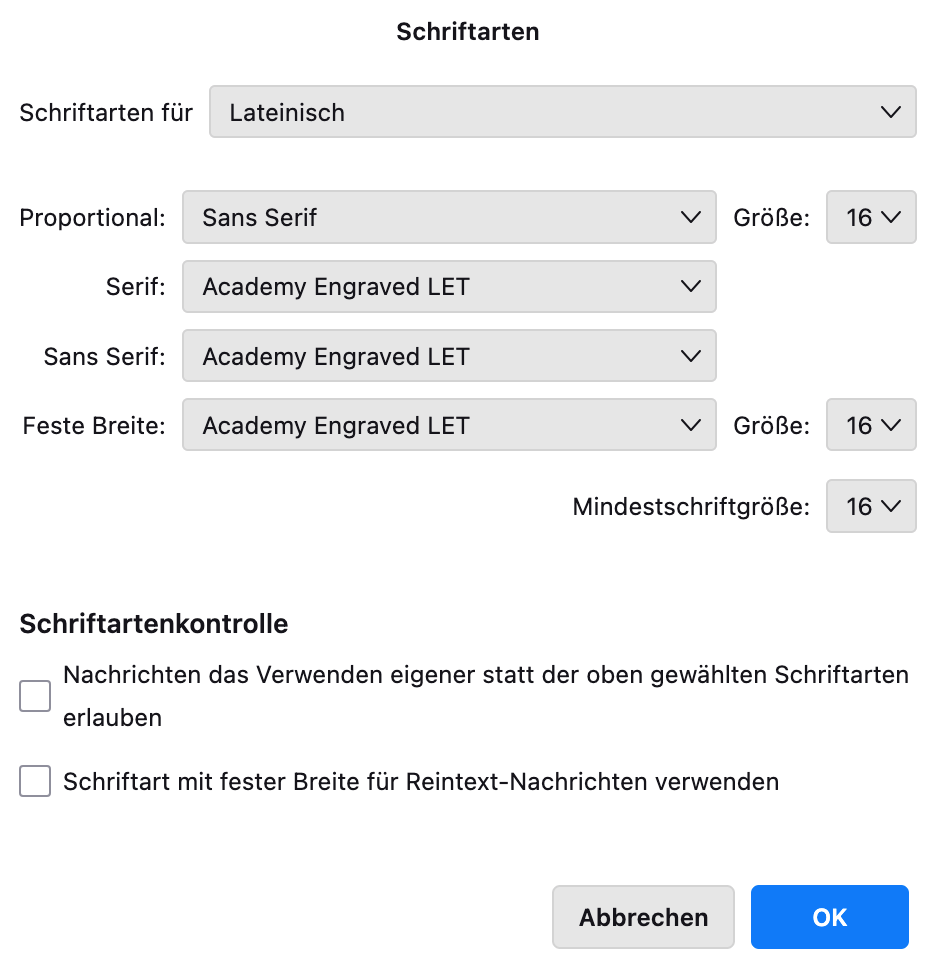This screenshot has height=978, width=938.
Task: Open the Schriftarten für Lateinisch dropdown
Action: (x=562, y=112)
